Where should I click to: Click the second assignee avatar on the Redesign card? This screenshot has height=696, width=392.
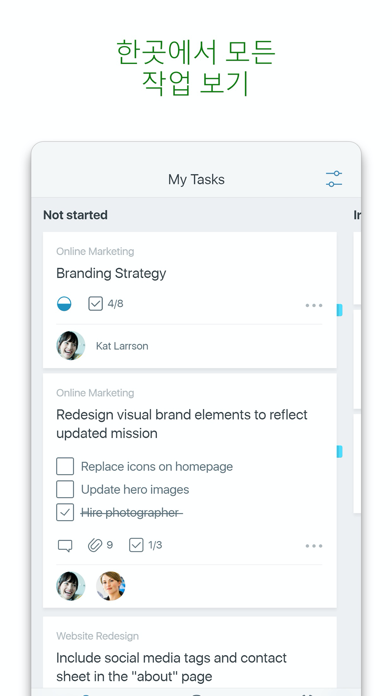tap(111, 586)
